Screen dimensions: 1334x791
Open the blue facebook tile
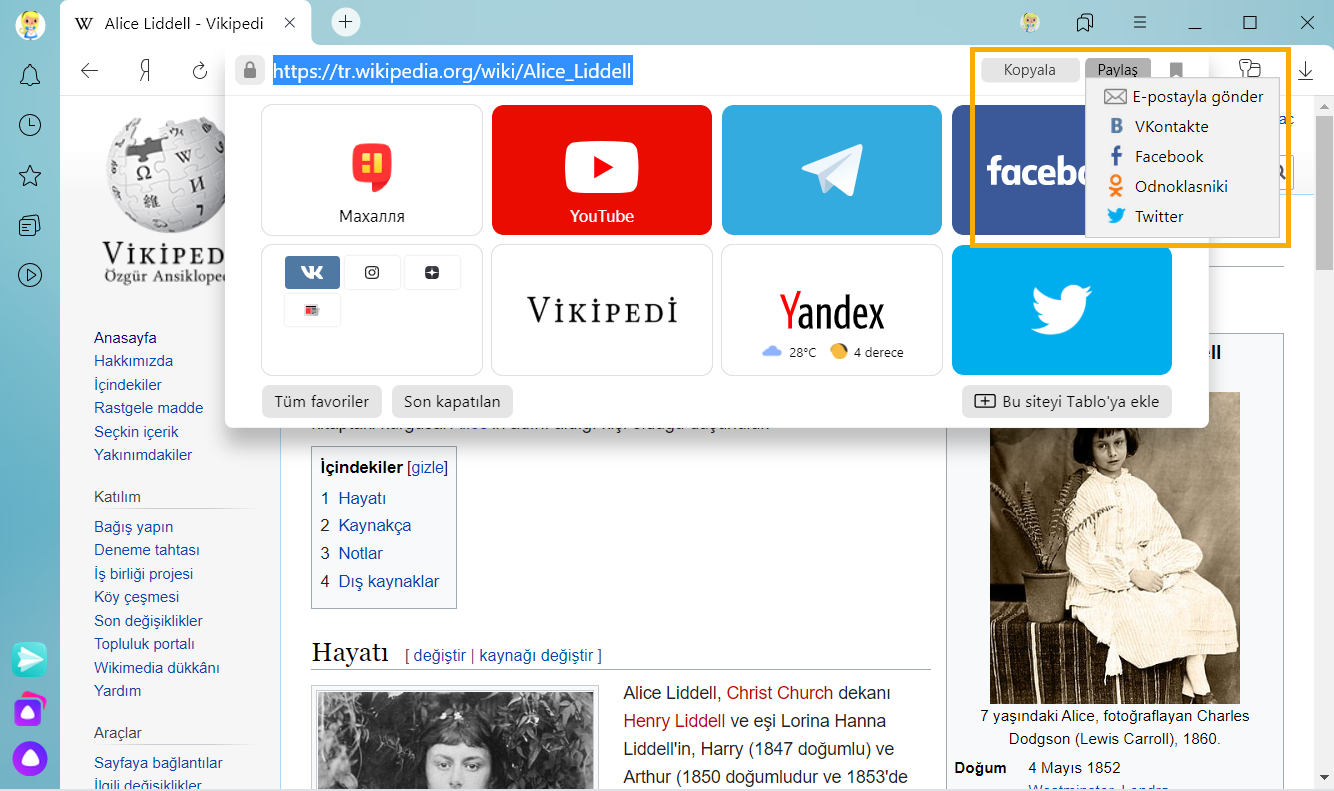(1018, 170)
